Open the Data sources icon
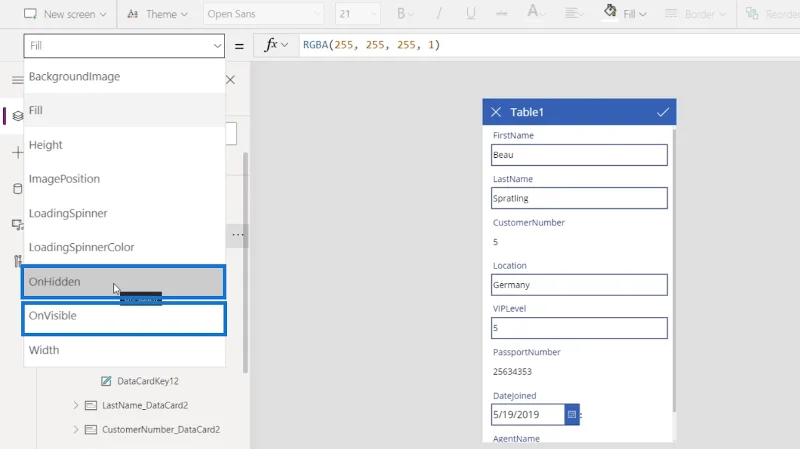 pos(17,189)
